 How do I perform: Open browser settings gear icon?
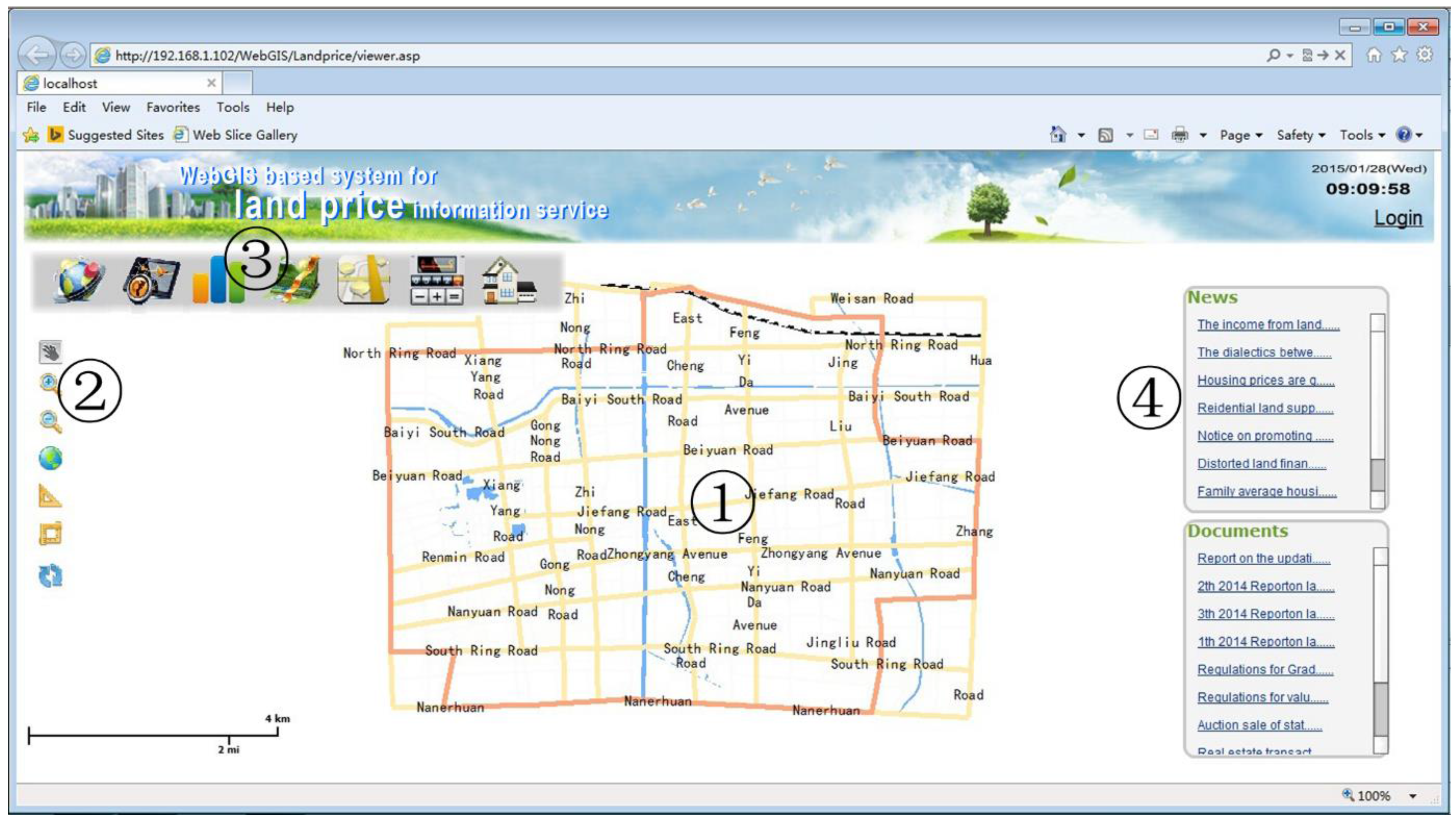coord(1425,54)
